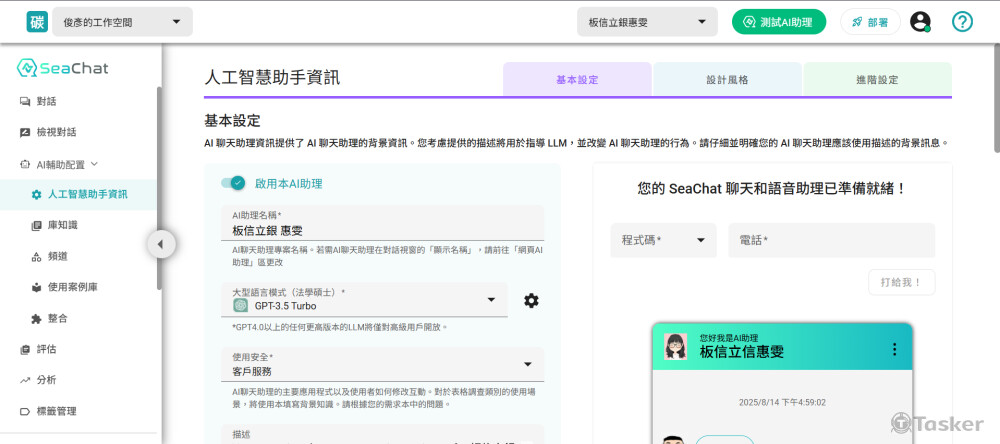Click the 庫知識 library icon
The image size is (1000, 444).
coord(36,225)
